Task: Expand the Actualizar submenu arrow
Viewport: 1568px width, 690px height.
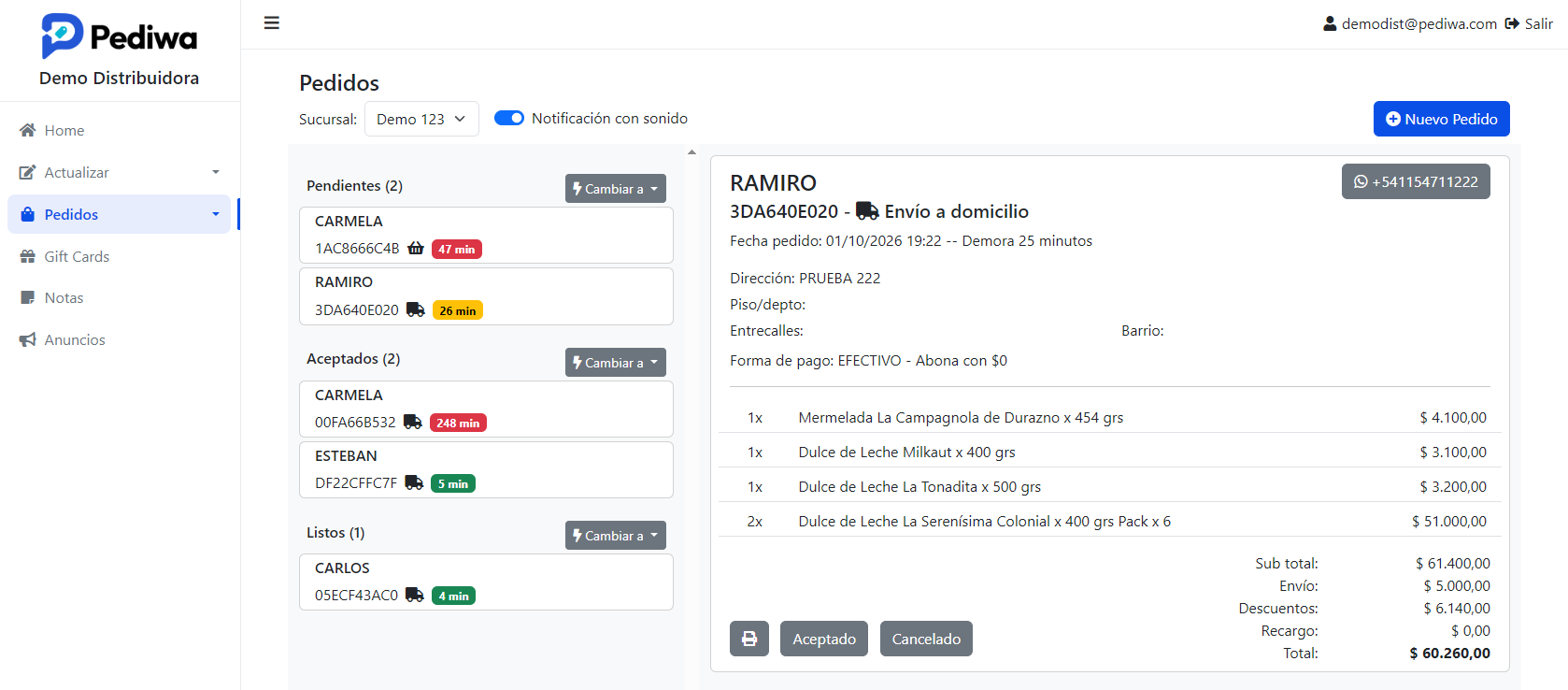Action: pos(216,172)
